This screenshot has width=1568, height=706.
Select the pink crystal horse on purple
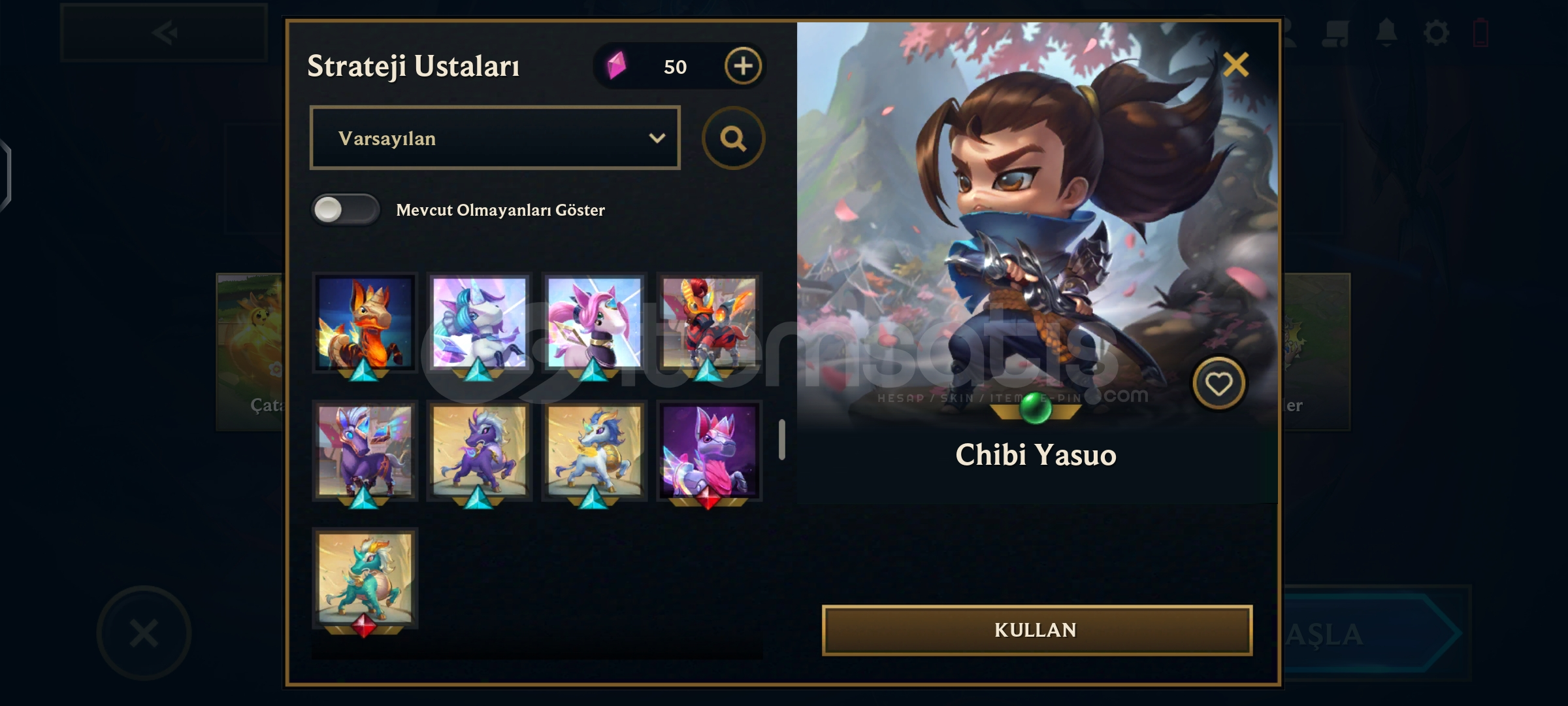click(709, 451)
